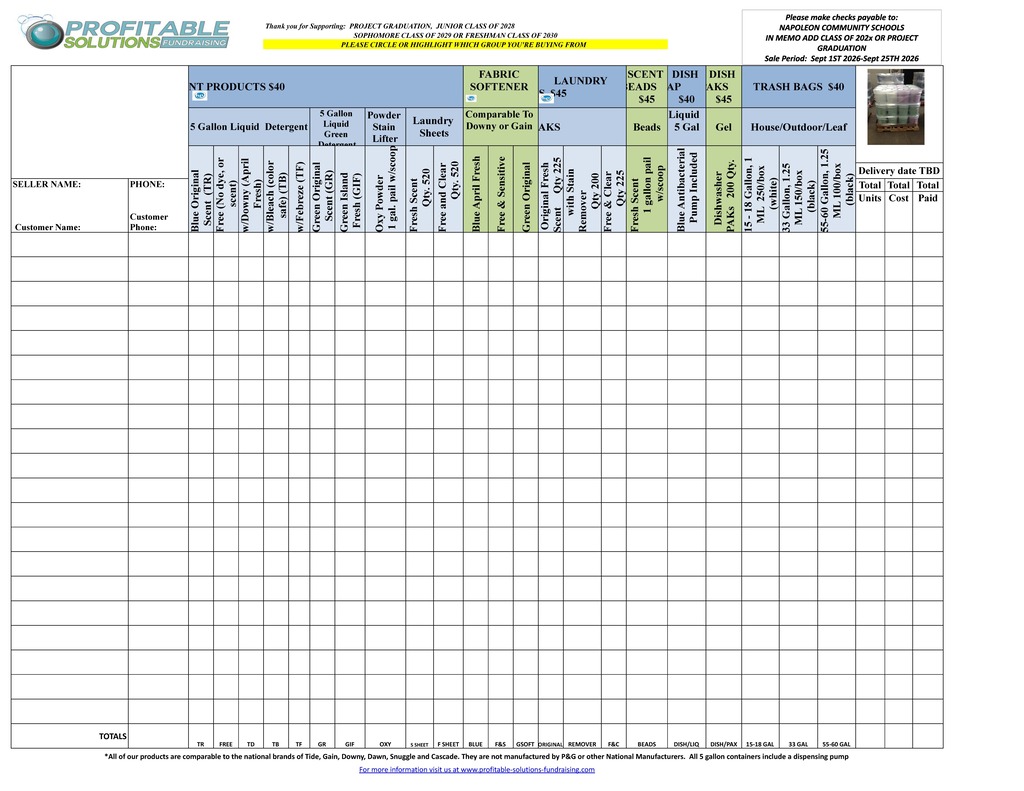Open the profitable-solutions-fundraising.com link
This screenshot has width=1024, height=791.
(477, 769)
